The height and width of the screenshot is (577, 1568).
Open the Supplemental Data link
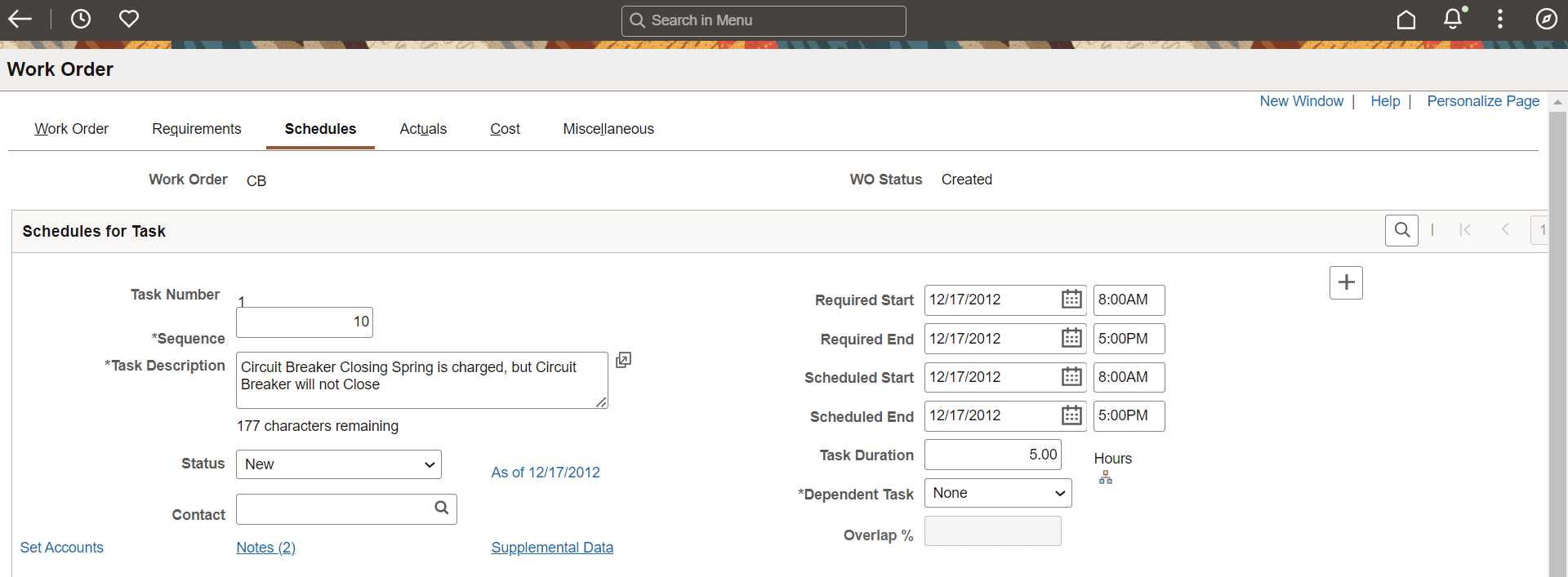coord(552,548)
